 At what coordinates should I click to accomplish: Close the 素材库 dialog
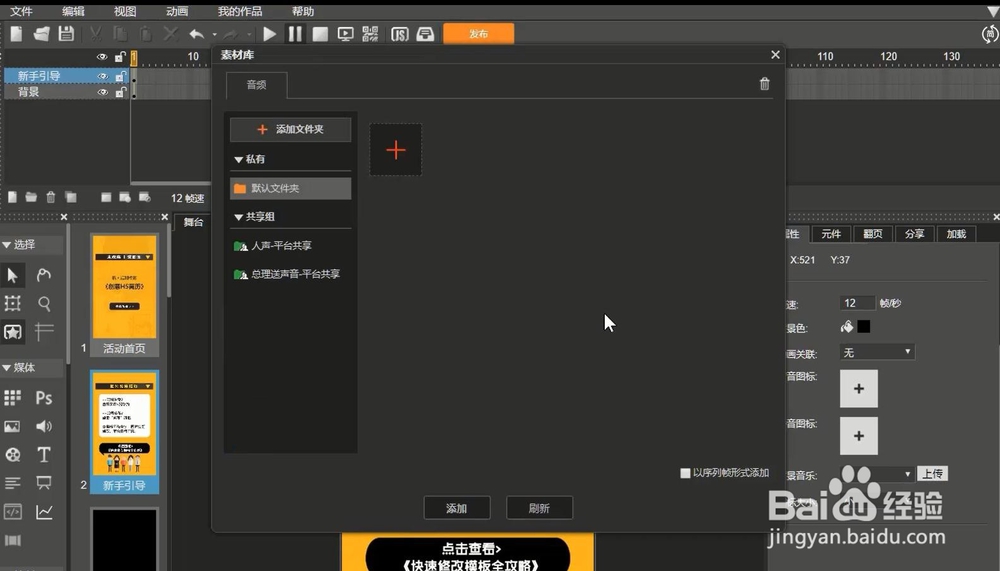(775, 55)
